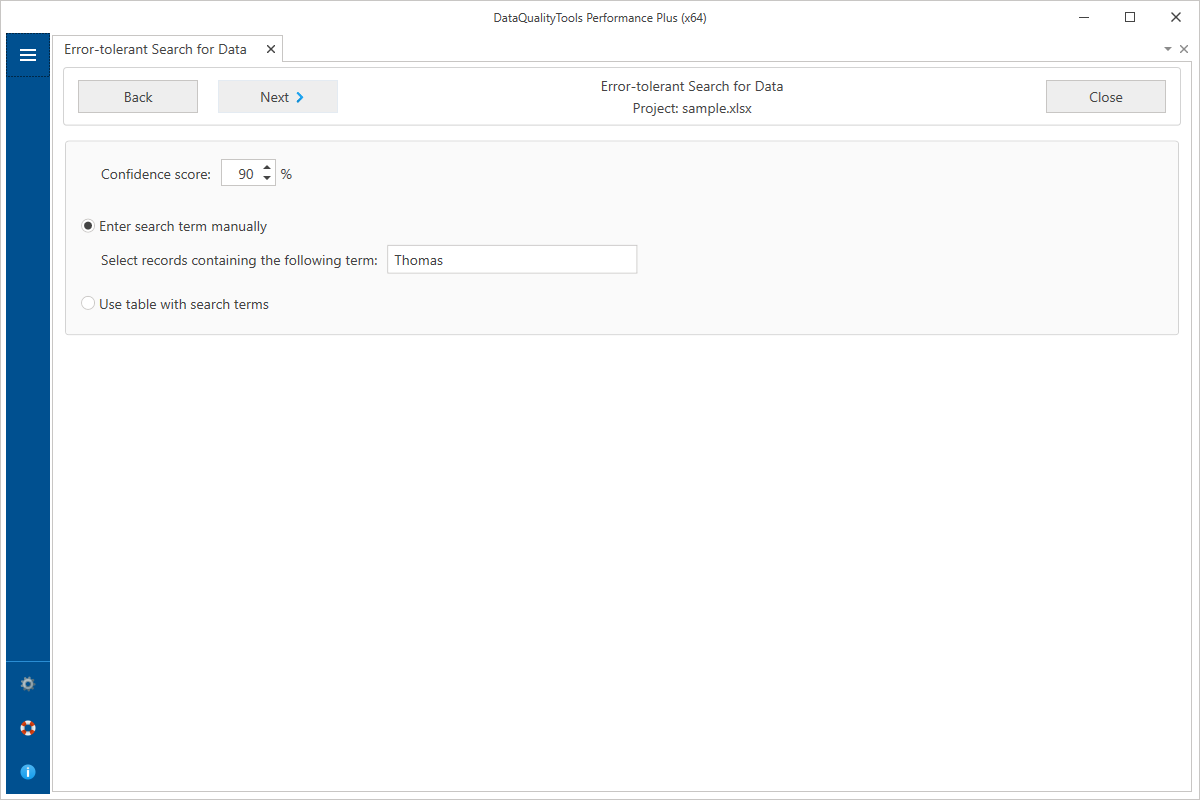Click the confidence score value box showing 90
Screen dimensions: 1200x800
(x=242, y=172)
